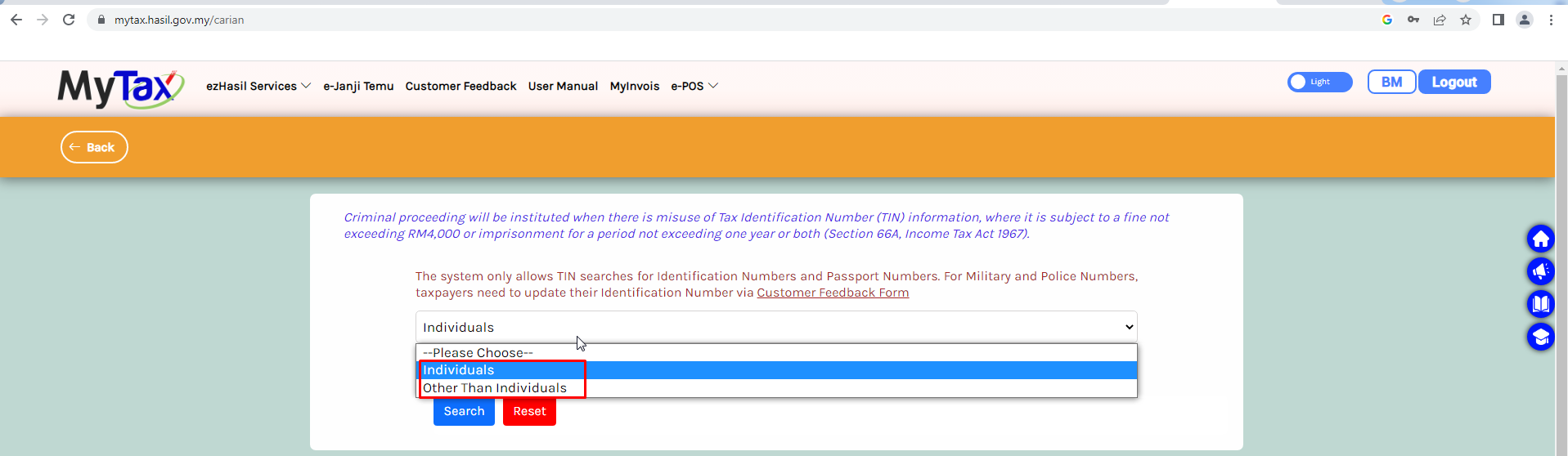Screen dimensions: 1568x456
Task: Open the e-Janji Temu menu item
Action: coord(358,86)
